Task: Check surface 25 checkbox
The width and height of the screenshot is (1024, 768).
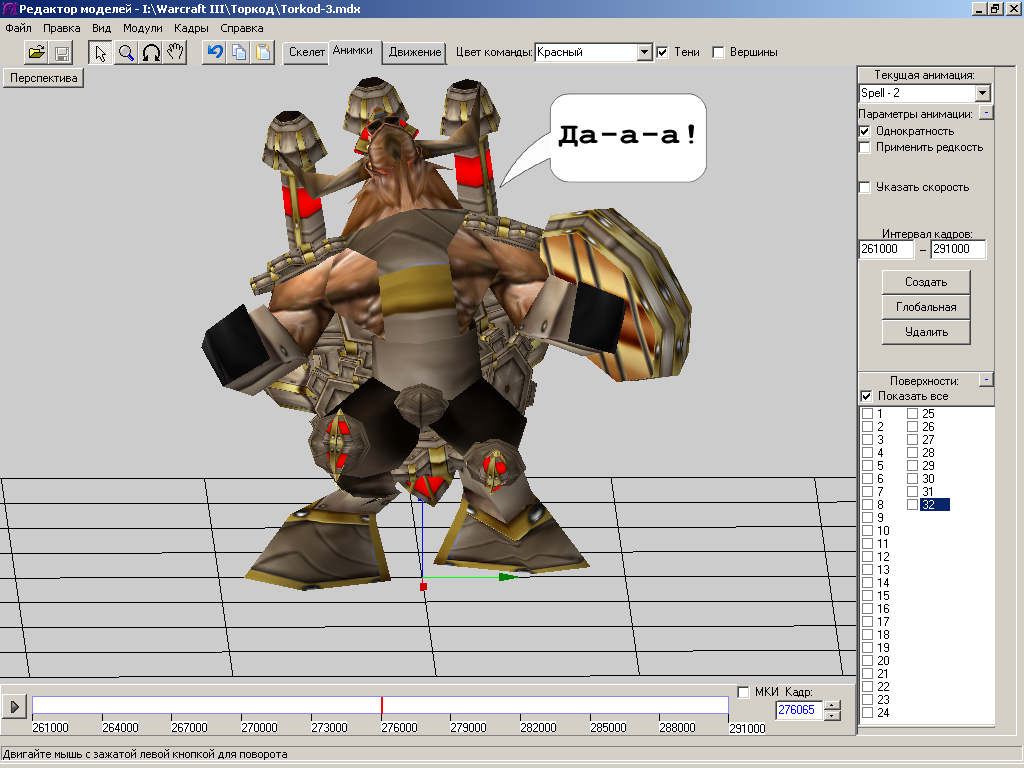Action: tap(912, 413)
